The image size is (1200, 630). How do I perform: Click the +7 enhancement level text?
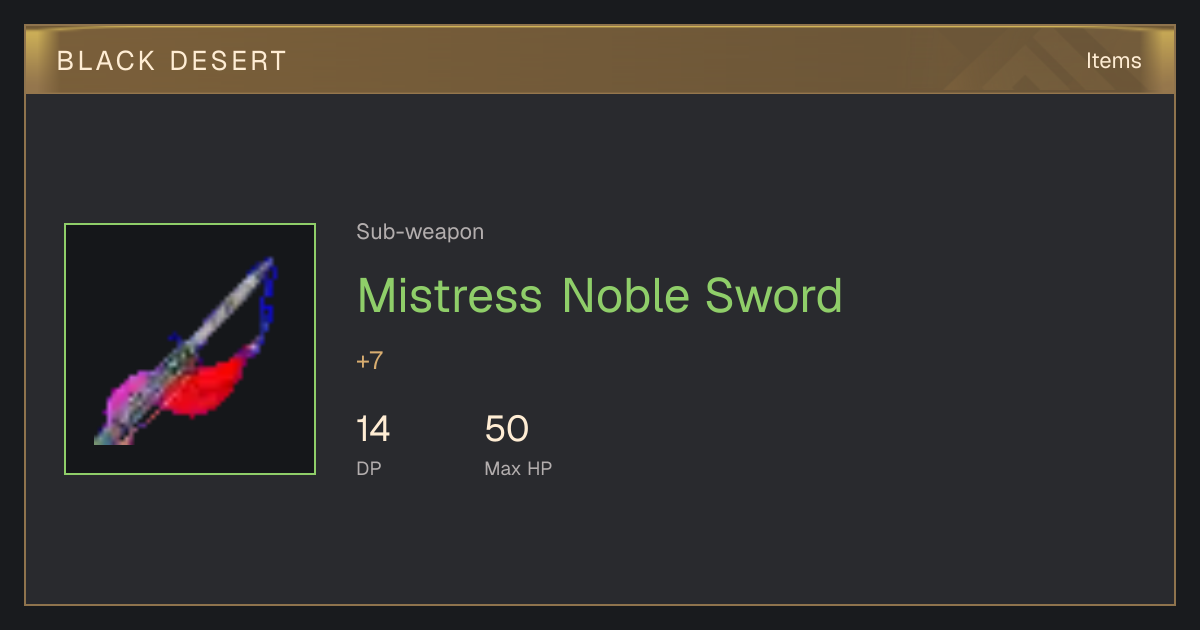pos(370,361)
